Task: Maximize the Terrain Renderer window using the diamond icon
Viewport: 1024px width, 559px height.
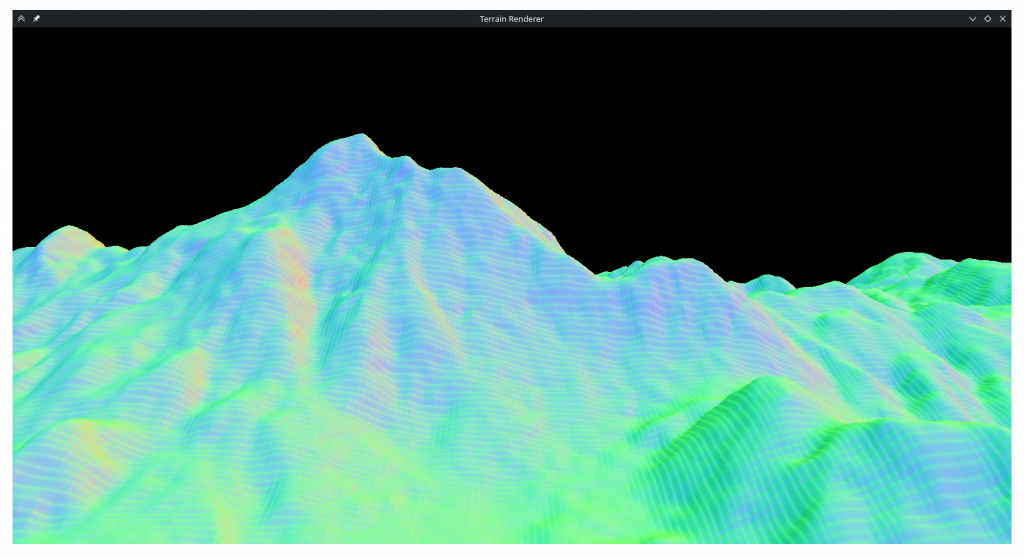Action: [987, 19]
